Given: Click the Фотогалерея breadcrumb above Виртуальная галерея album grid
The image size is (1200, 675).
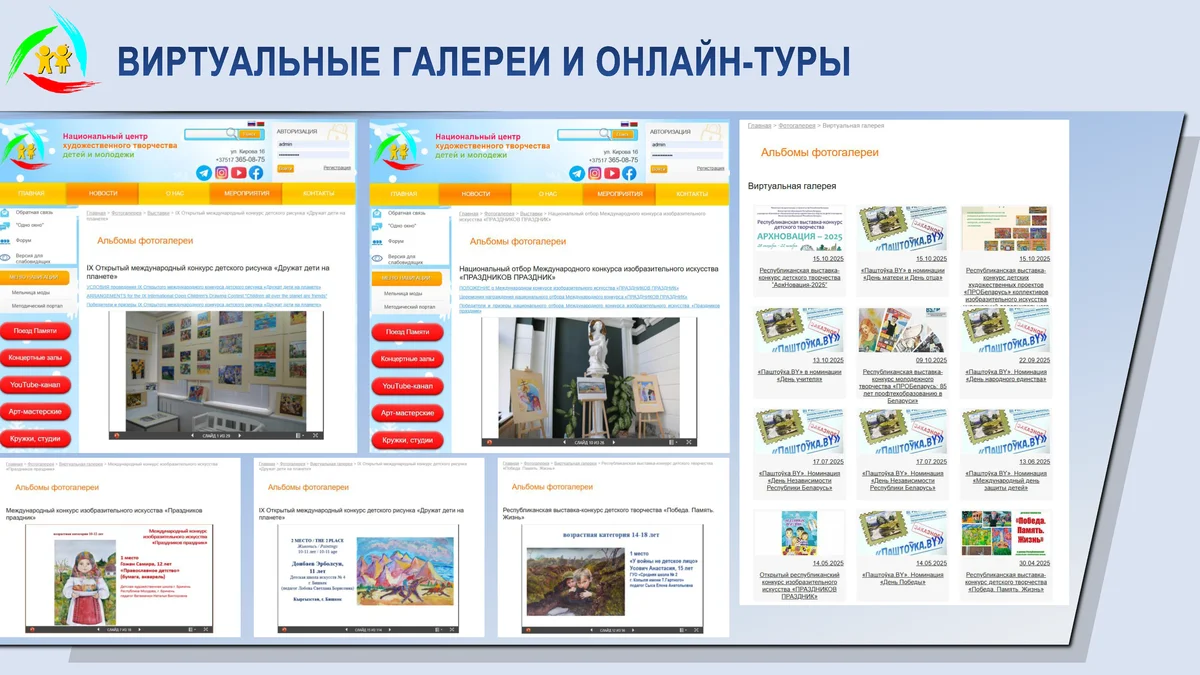Looking at the screenshot, I should pyautogui.click(x=797, y=126).
